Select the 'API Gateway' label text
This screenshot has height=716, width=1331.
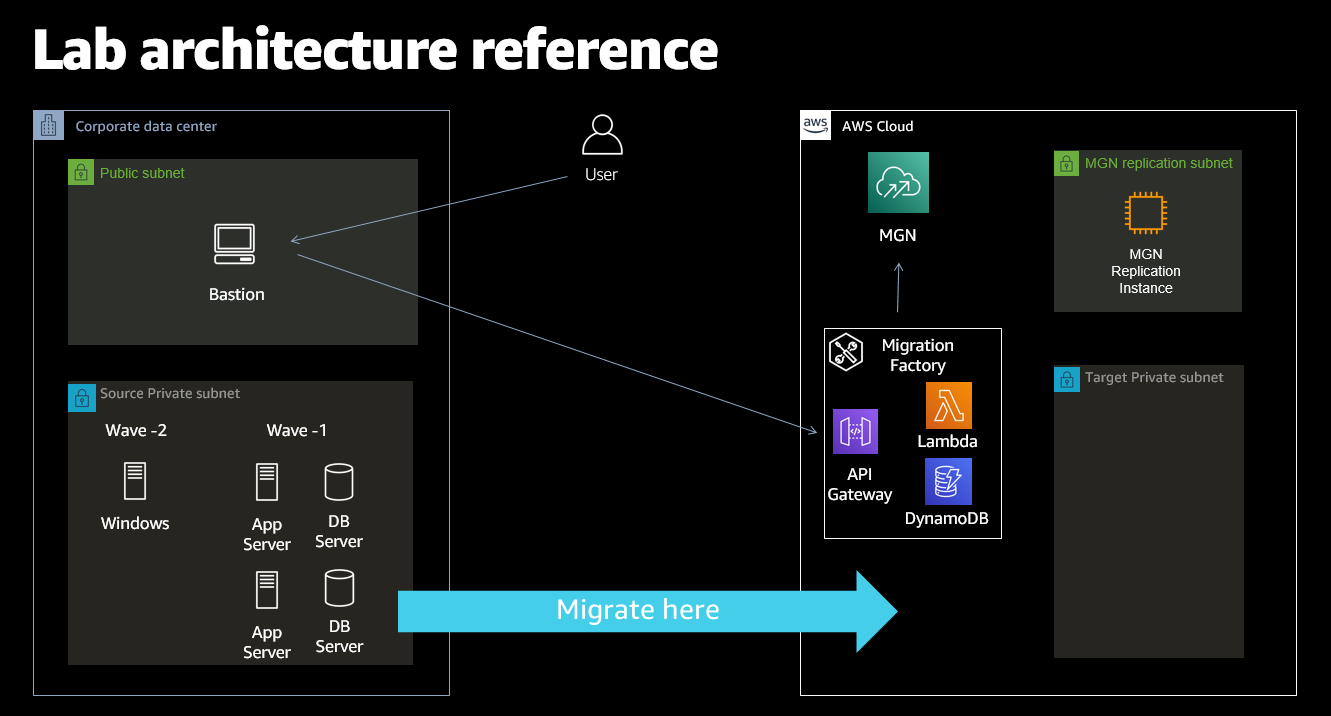860,484
